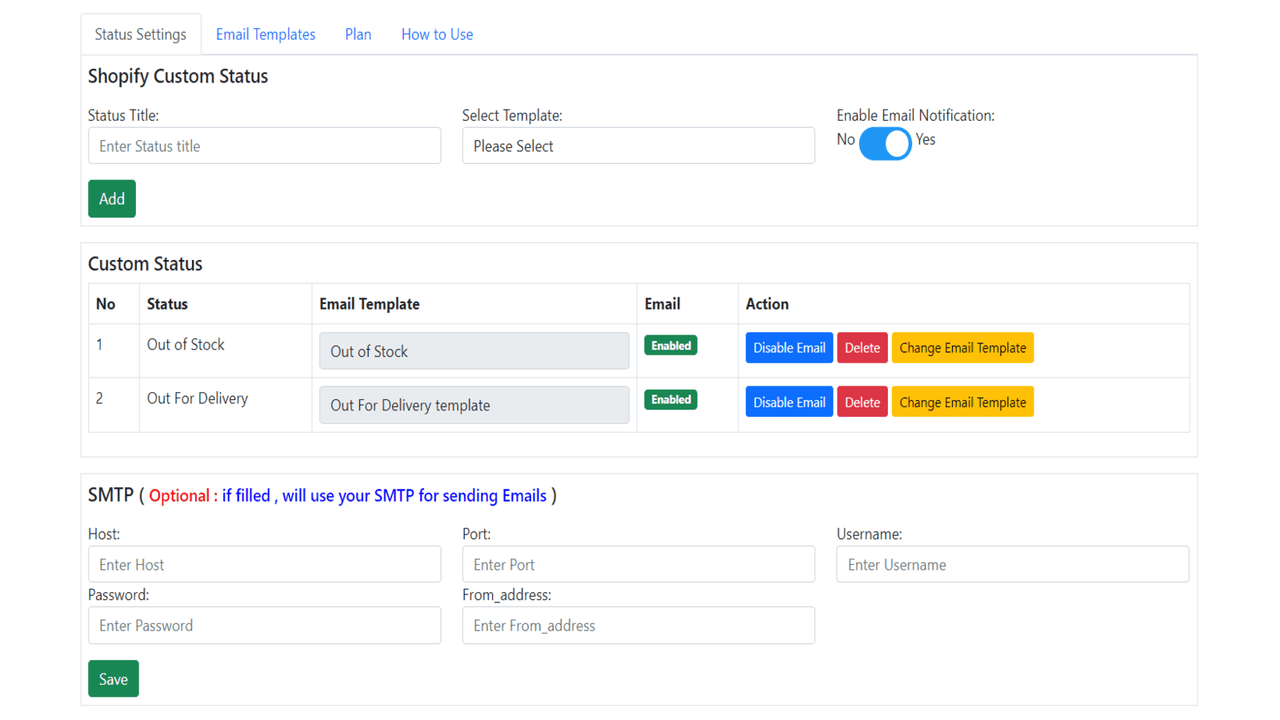Open the Plan tab
The width and height of the screenshot is (1280, 720).
[357, 33]
